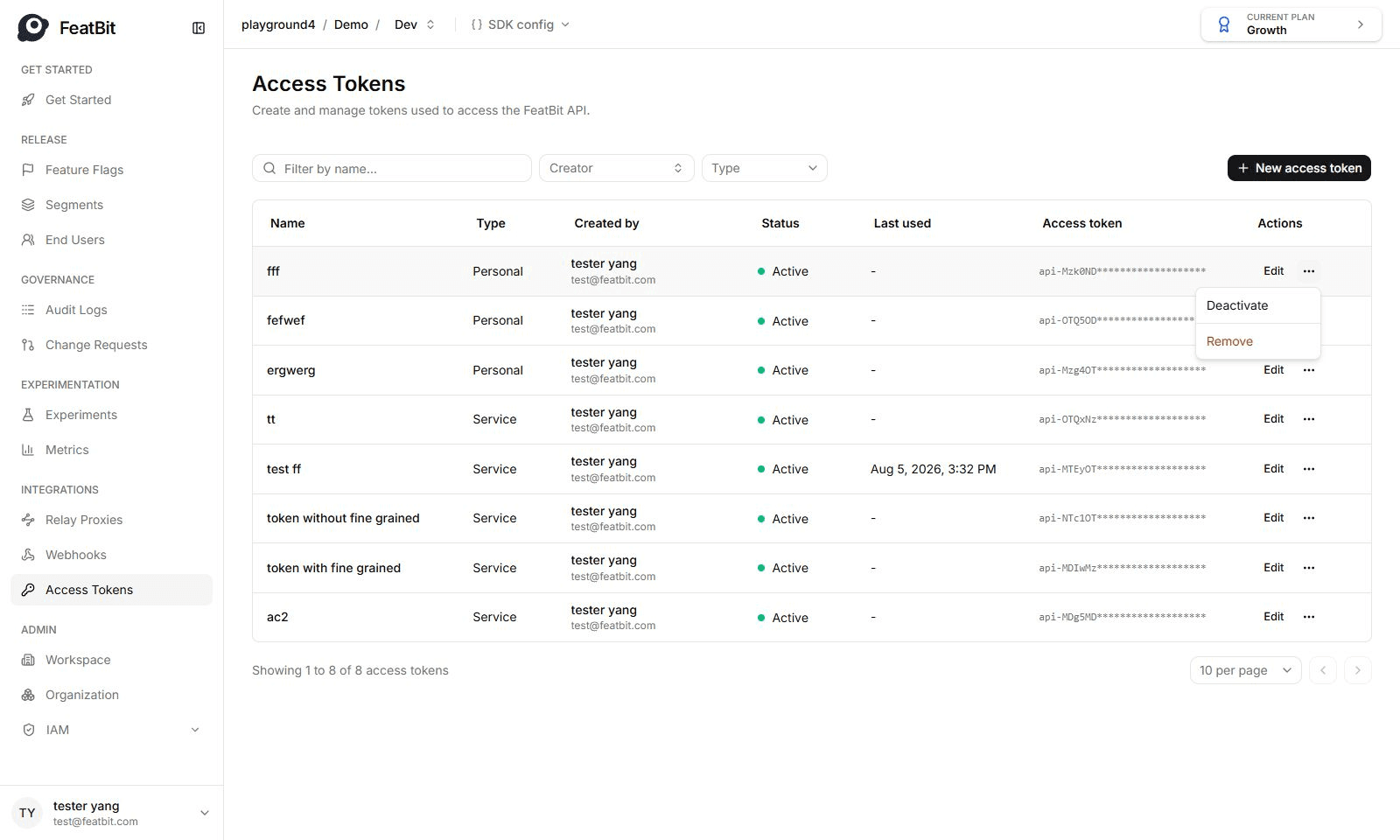Click the more options icon for fff
1400x840 pixels.
[1309, 271]
